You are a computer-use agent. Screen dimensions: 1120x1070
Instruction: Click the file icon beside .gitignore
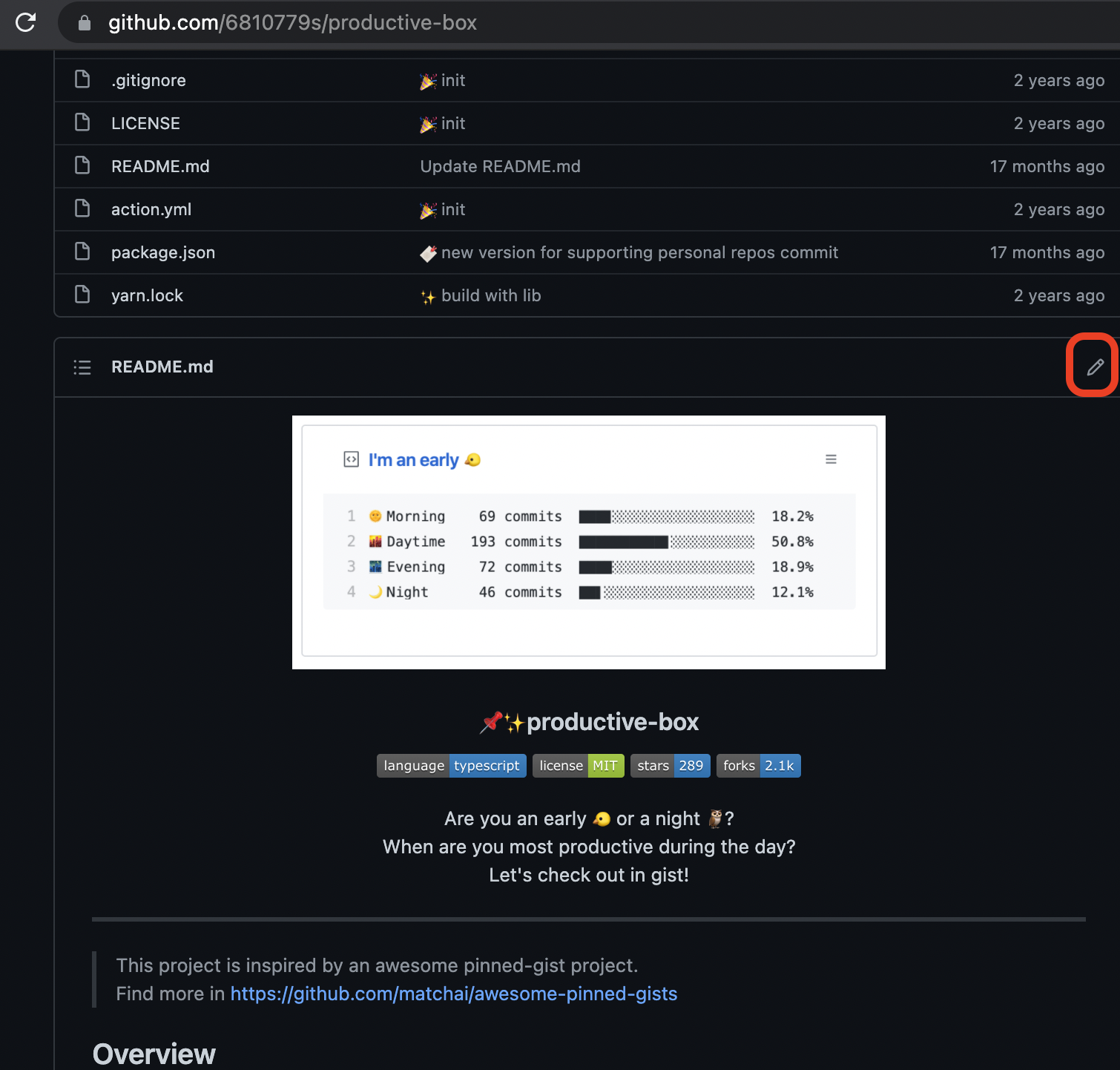82,79
